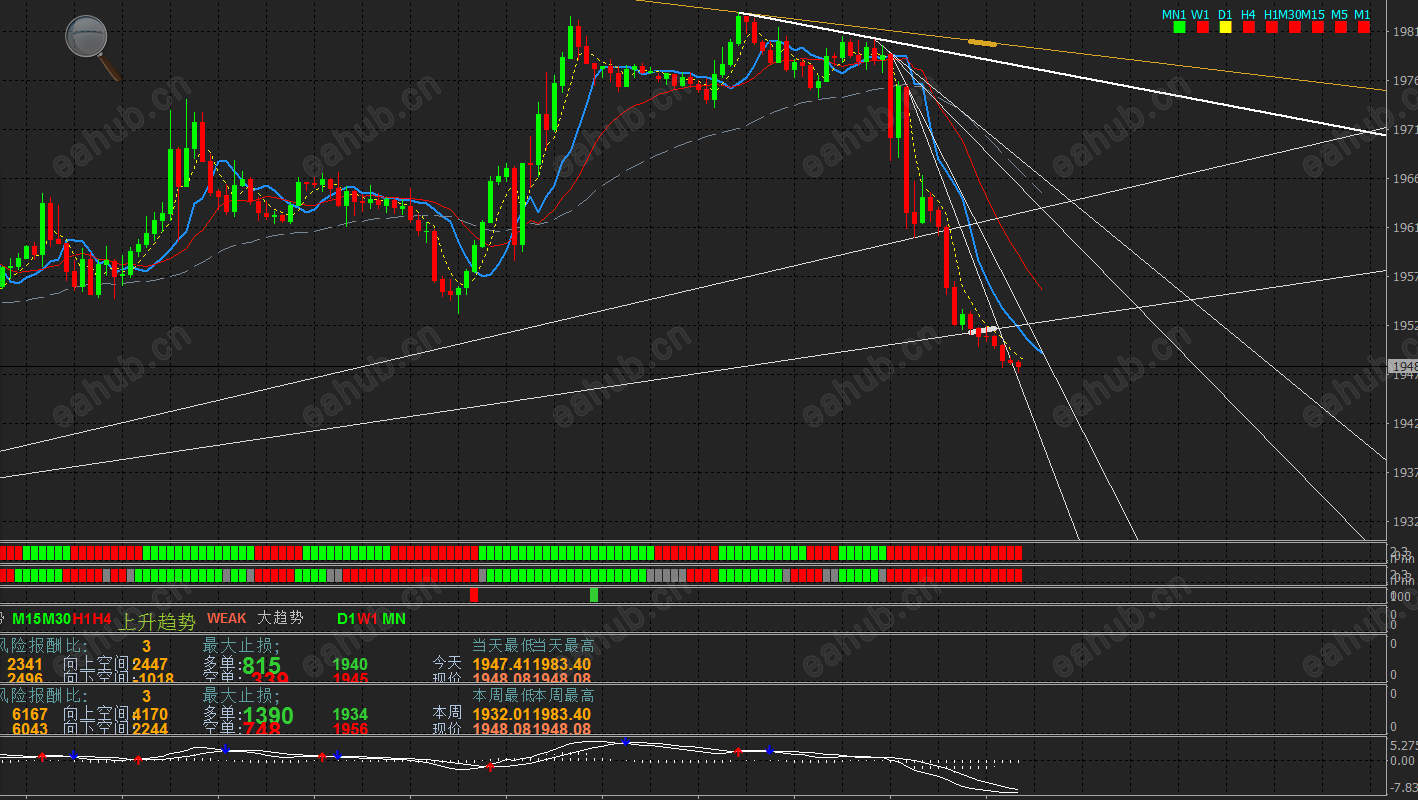Screen dimensions: 1418x800
Task: Select the red signal square under H1
Action: [1272, 28]
